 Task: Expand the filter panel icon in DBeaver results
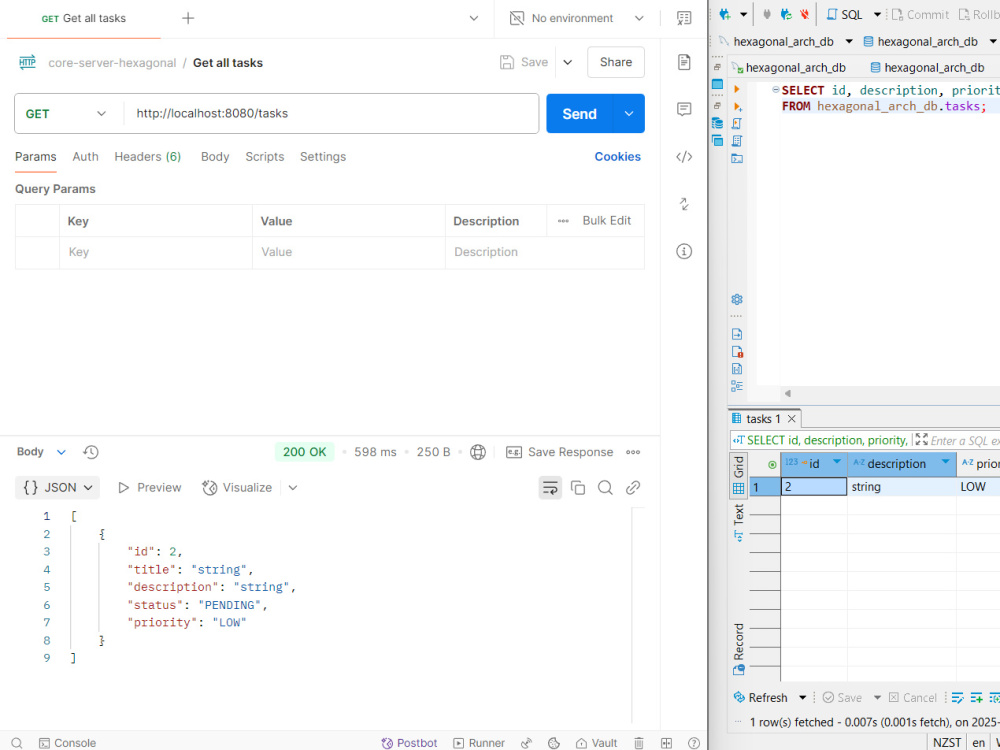922,439
